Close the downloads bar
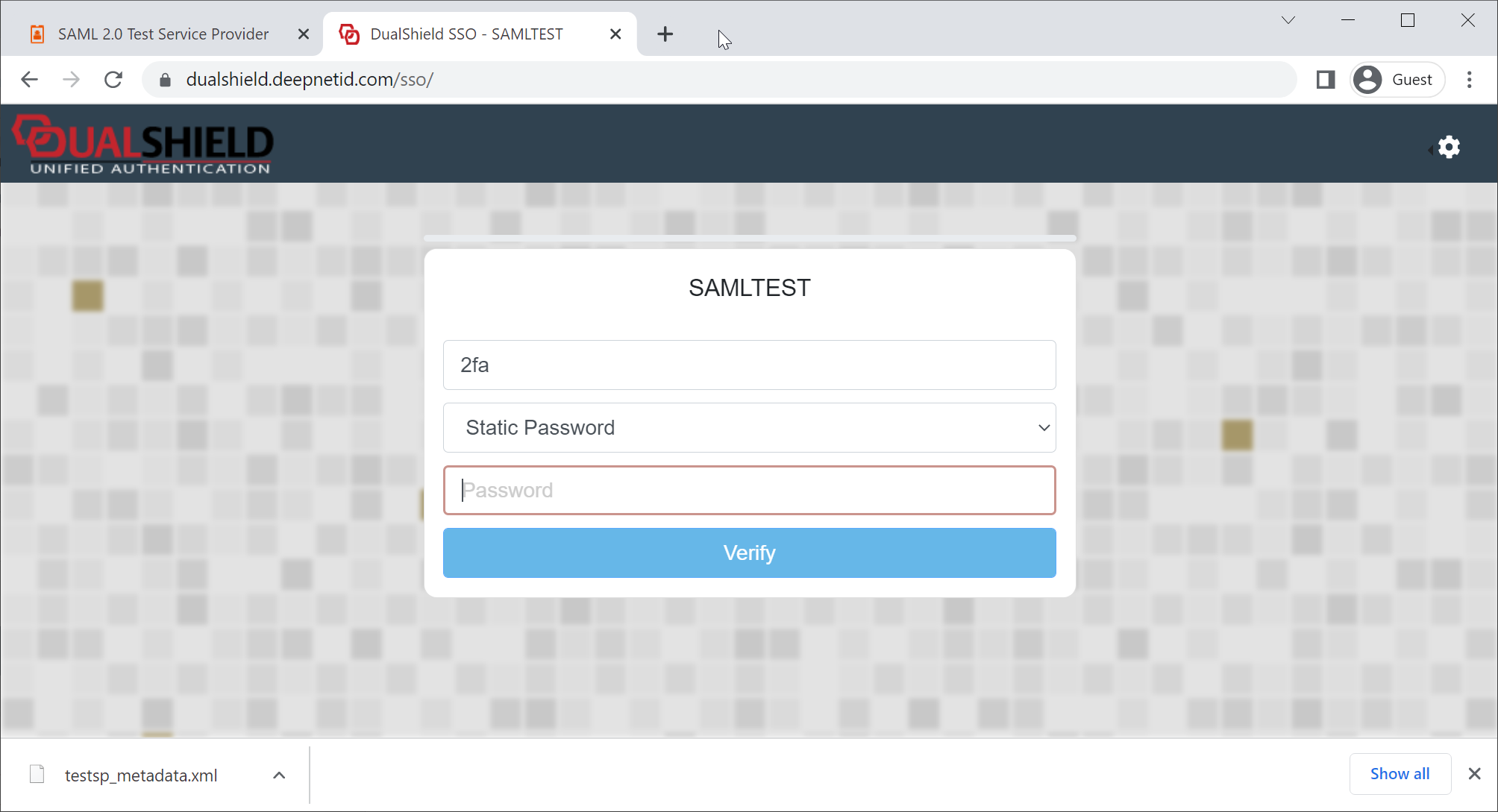This screenshot has height=812, width=1498. pos(1474,774)
